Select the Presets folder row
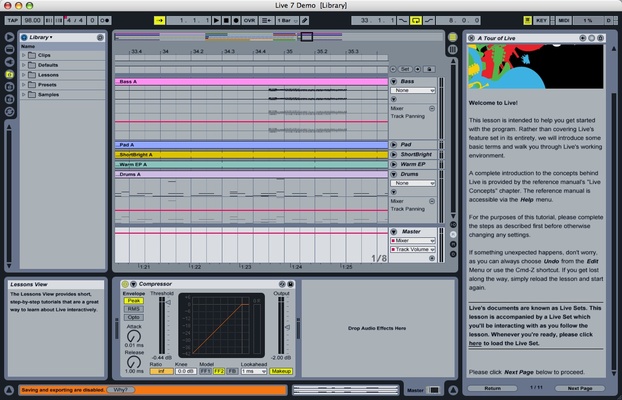622x400 pixels. 63,85
